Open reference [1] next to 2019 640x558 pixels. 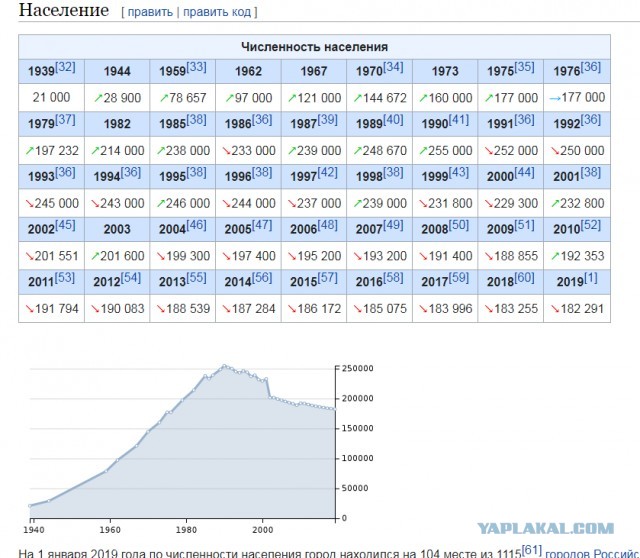click(591, 278)
